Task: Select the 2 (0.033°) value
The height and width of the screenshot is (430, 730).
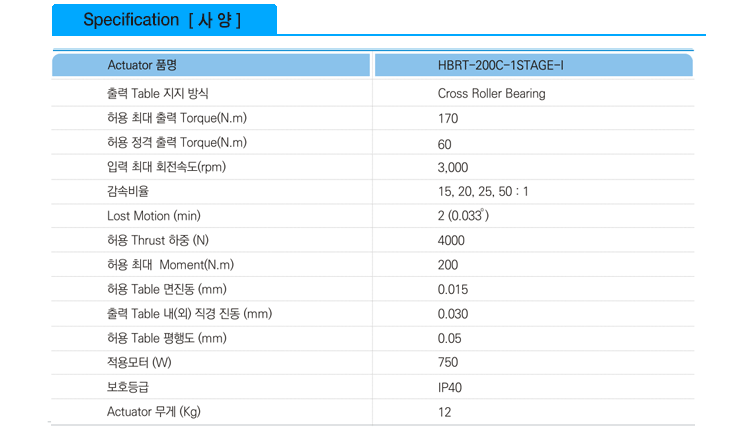Action: point(463,215)
